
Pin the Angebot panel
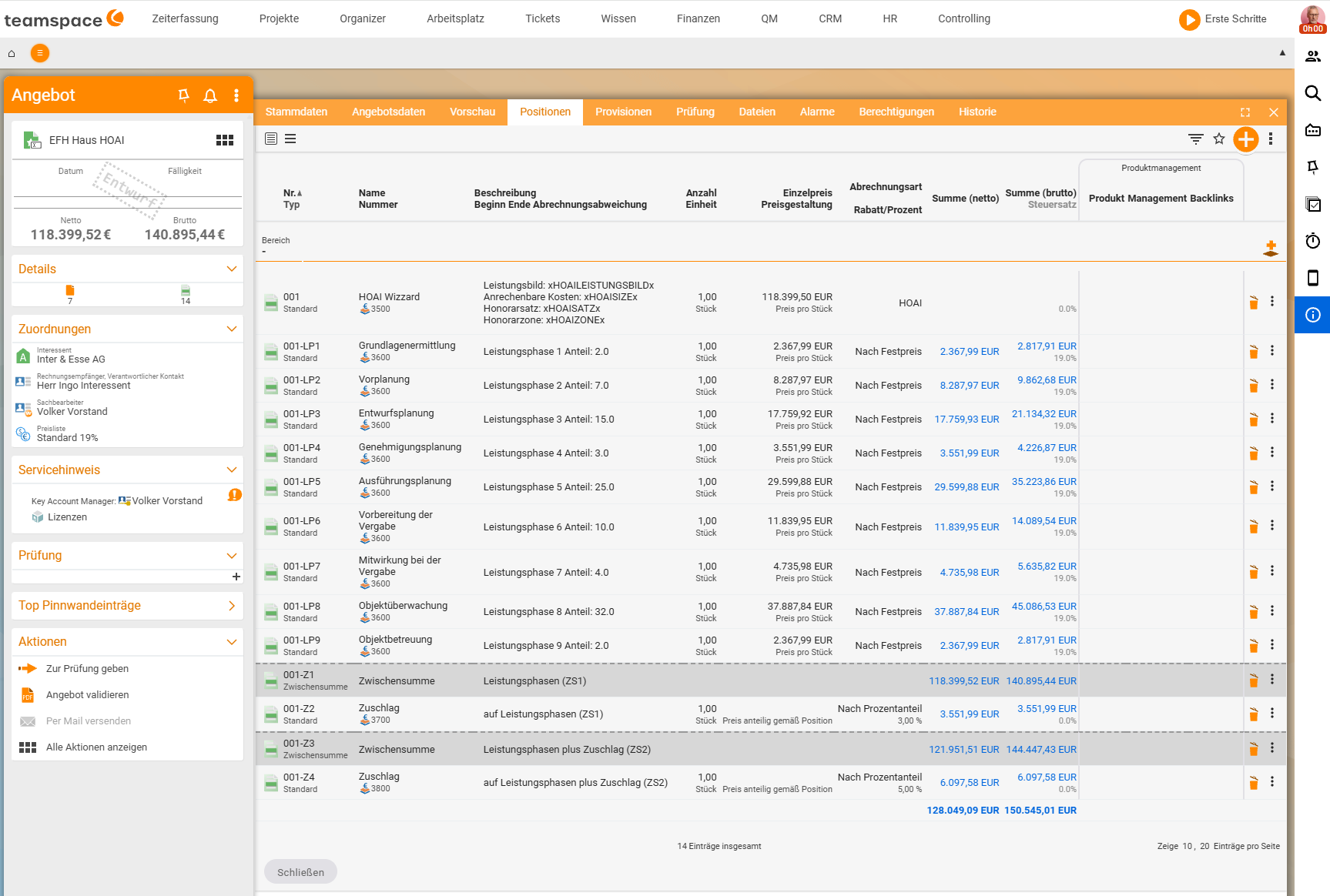click(x=183, y=95)
